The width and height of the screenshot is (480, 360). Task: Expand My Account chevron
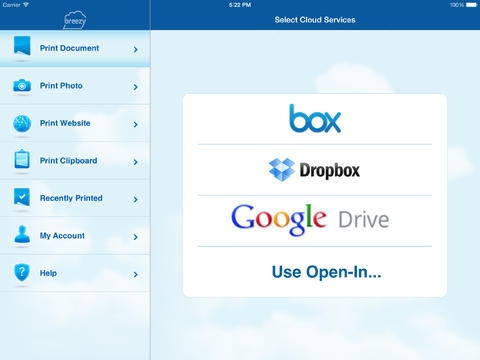pos(135,237)
